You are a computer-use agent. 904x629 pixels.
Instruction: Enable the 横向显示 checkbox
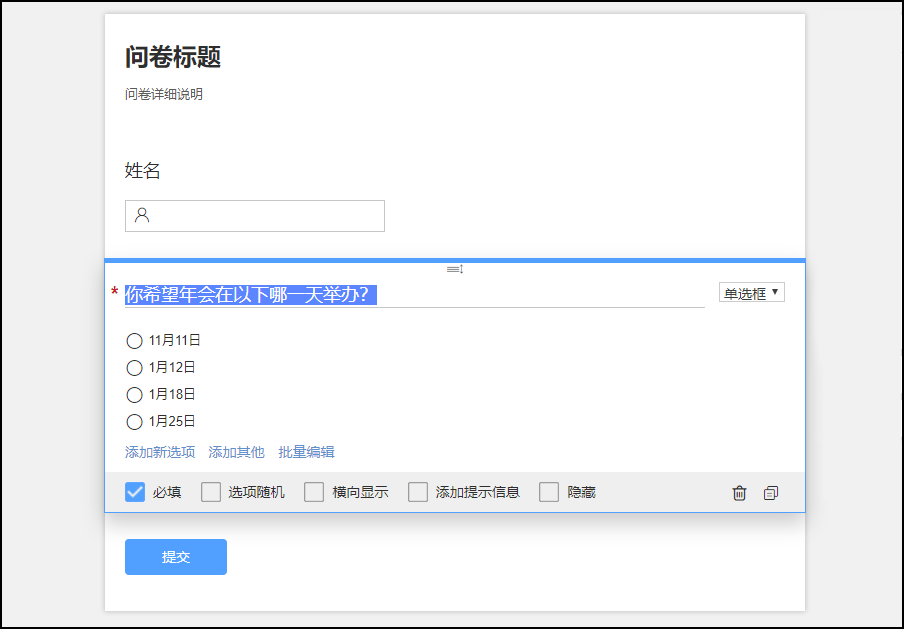314,492
